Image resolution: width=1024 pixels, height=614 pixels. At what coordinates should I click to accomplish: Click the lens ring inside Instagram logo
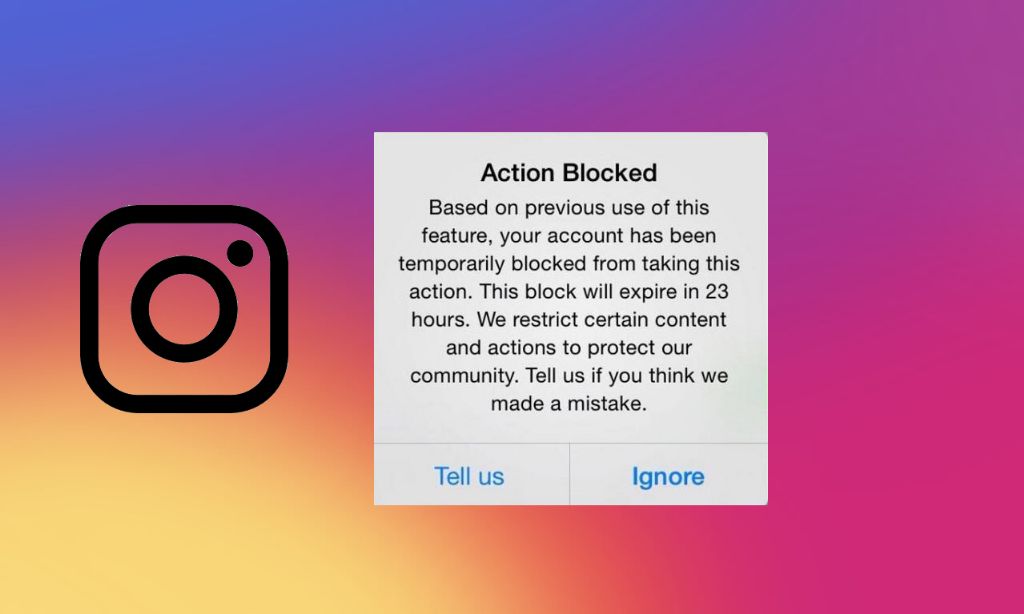184,308
